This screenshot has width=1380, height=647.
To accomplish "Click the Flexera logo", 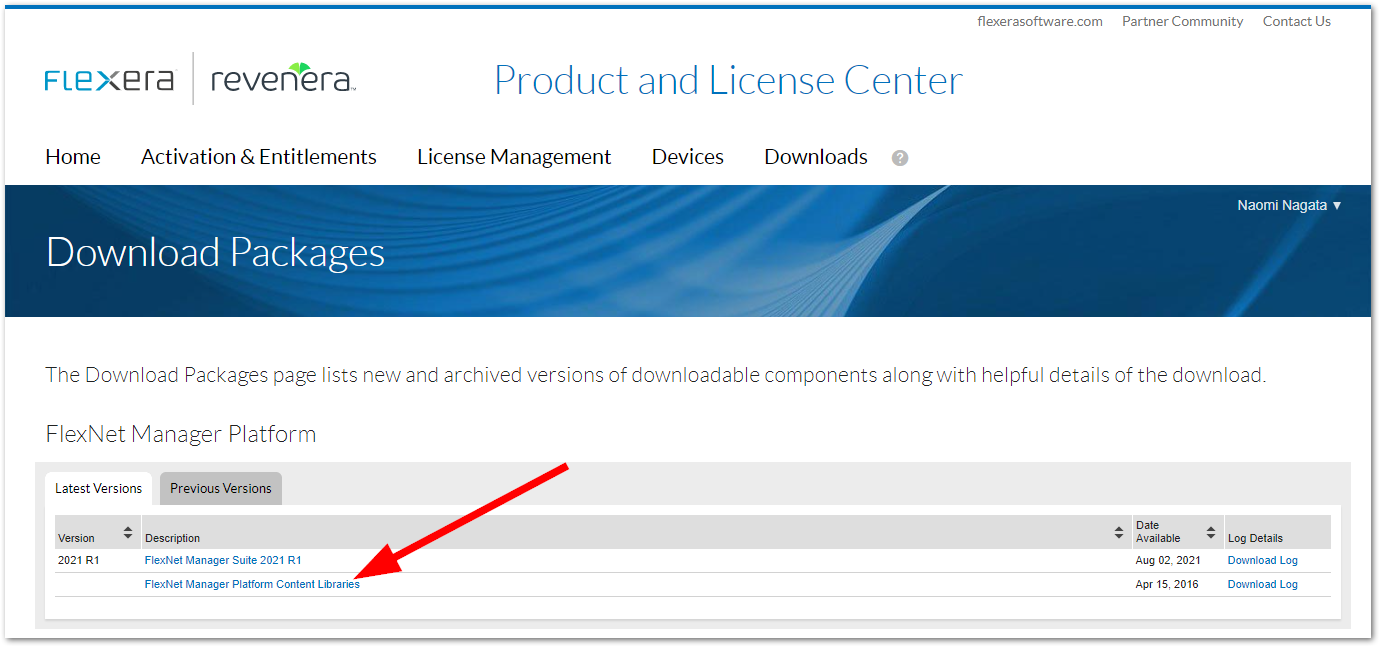I will (x=110, y=80).
